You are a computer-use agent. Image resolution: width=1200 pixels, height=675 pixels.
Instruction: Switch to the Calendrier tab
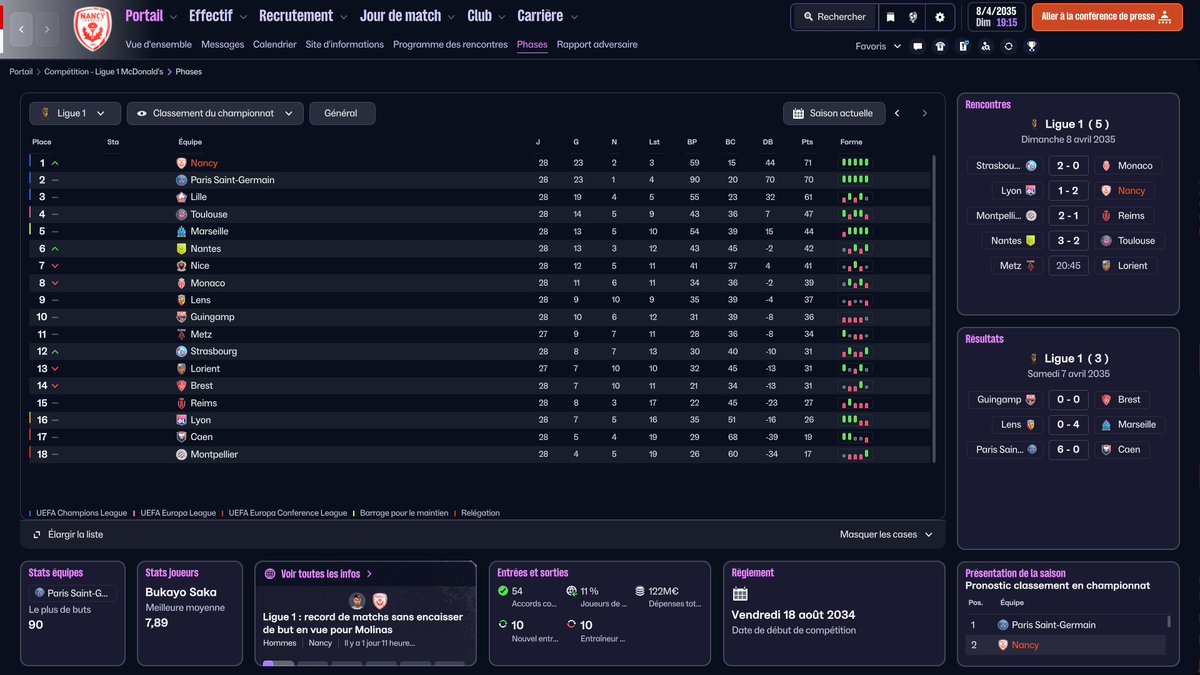[x=275, y=44]
